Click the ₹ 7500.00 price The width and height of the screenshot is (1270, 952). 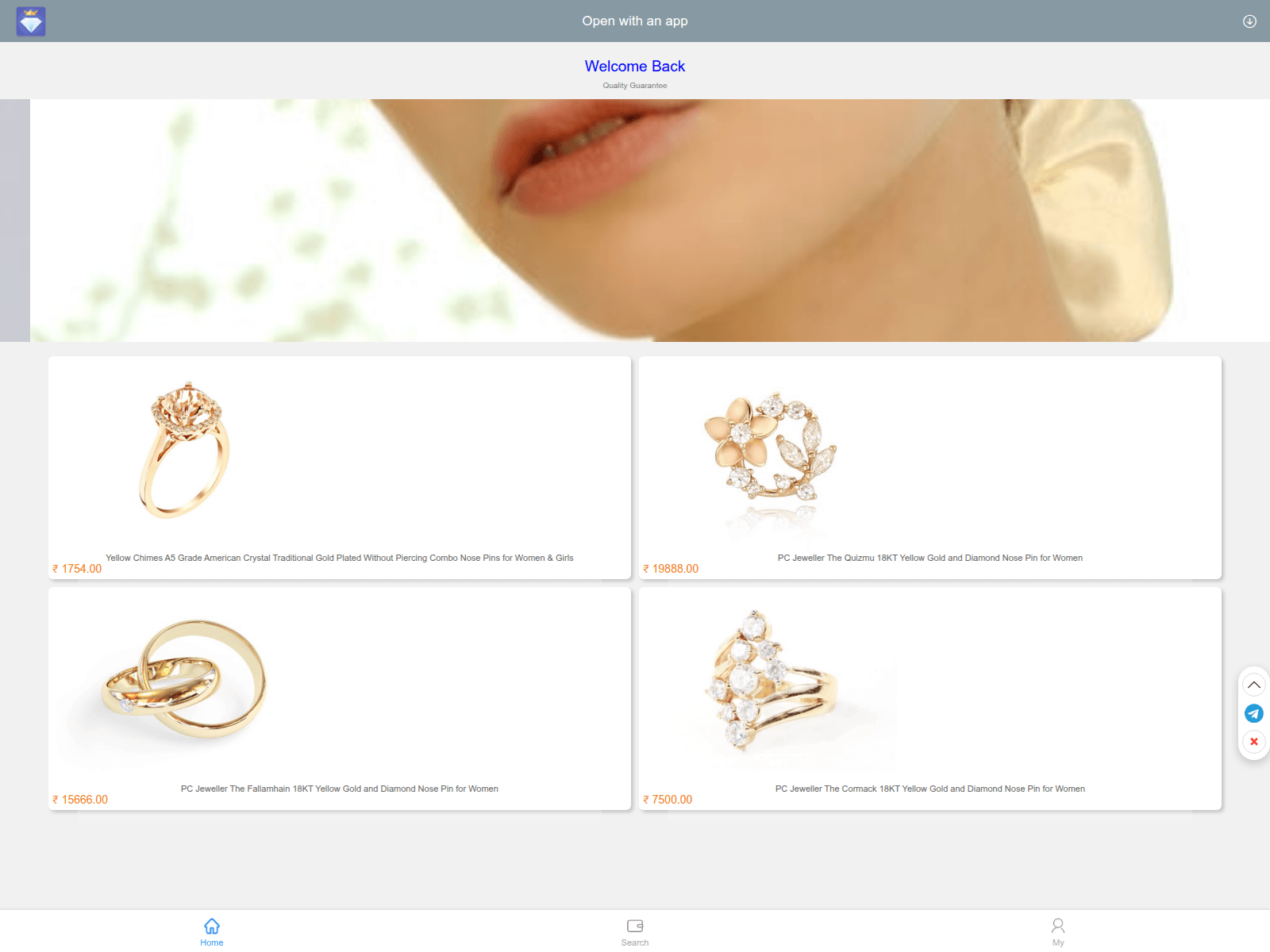668,800
